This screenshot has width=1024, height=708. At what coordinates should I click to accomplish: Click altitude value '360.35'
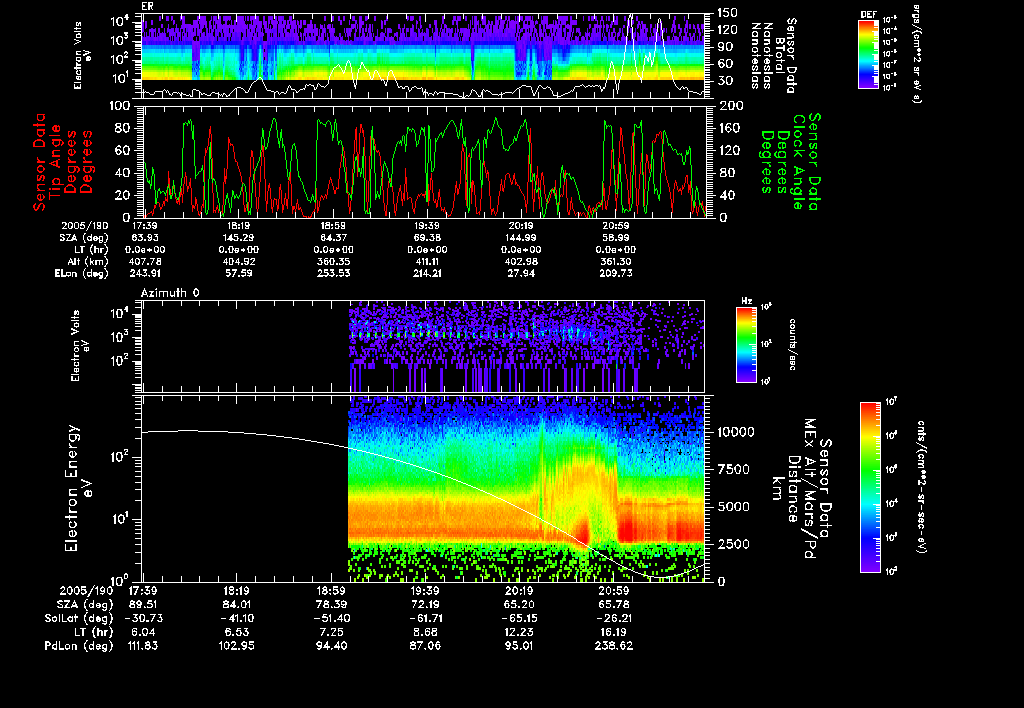[x=332, y=261]
